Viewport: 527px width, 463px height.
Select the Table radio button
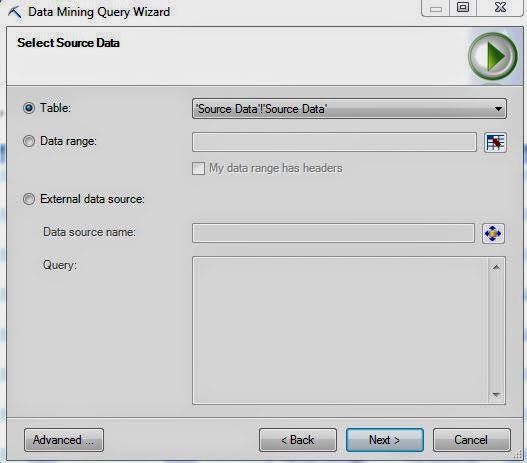tap(29, 108)
